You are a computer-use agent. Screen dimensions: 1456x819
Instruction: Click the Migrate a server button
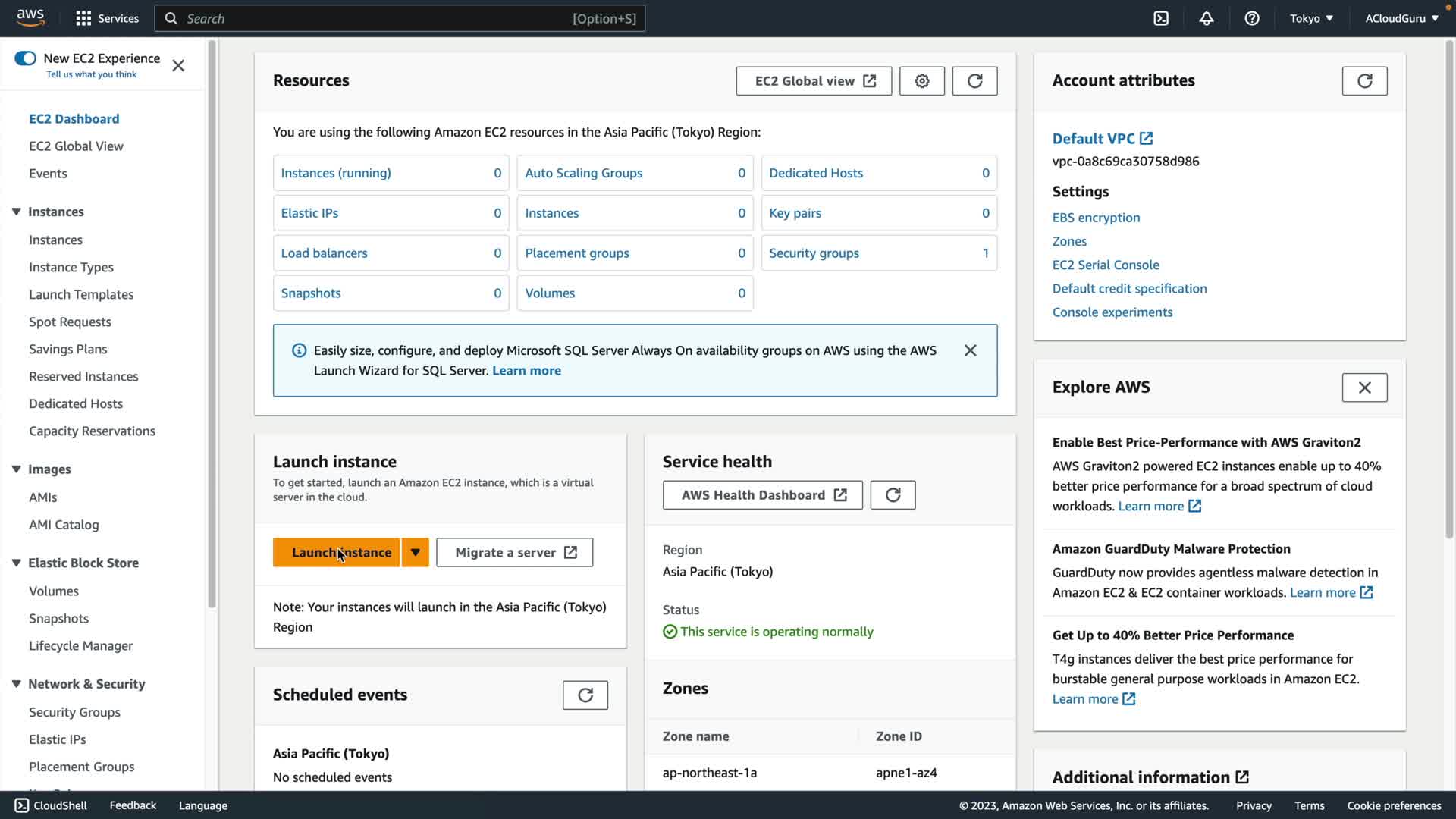(515, 553)
